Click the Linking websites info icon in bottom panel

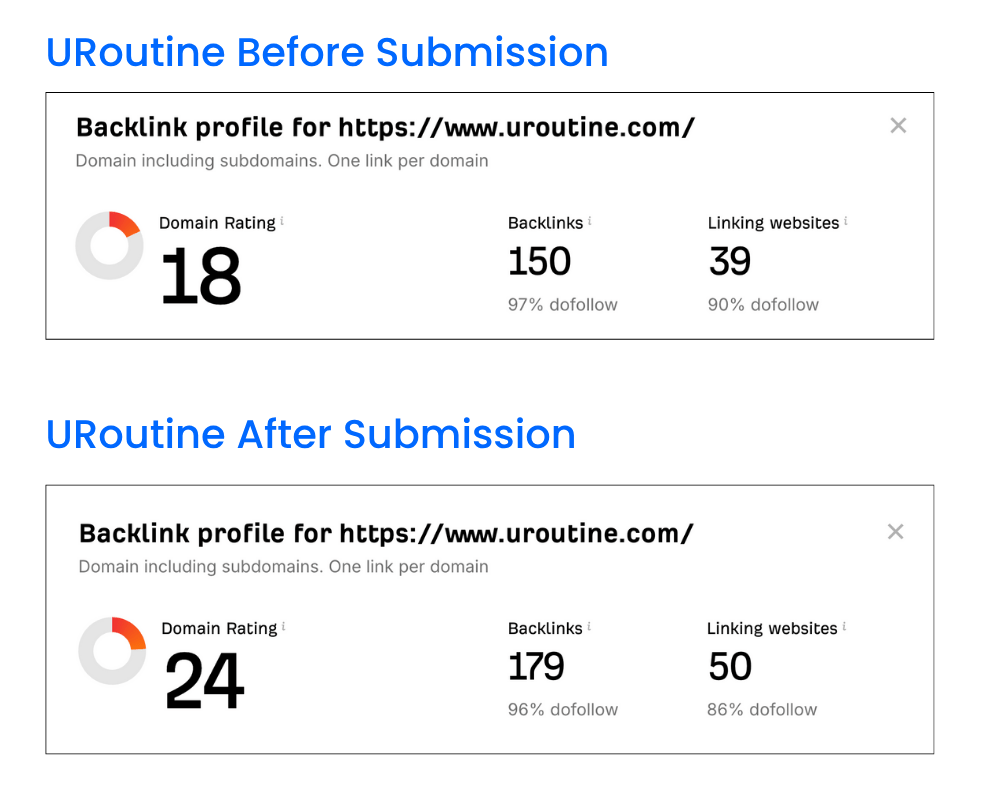click(x=844, y=627)
